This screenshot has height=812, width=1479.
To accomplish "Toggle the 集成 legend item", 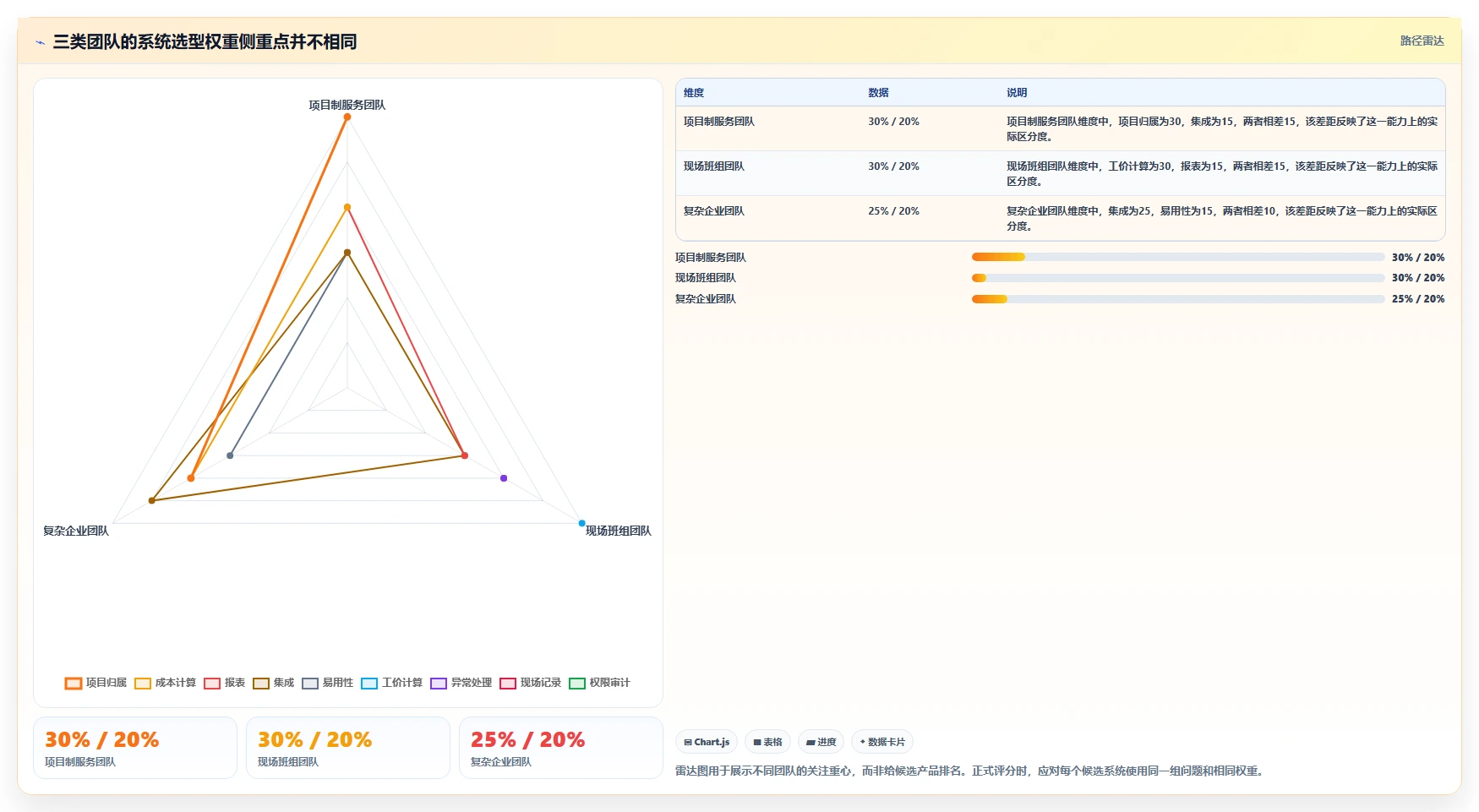I will (273, 683).
